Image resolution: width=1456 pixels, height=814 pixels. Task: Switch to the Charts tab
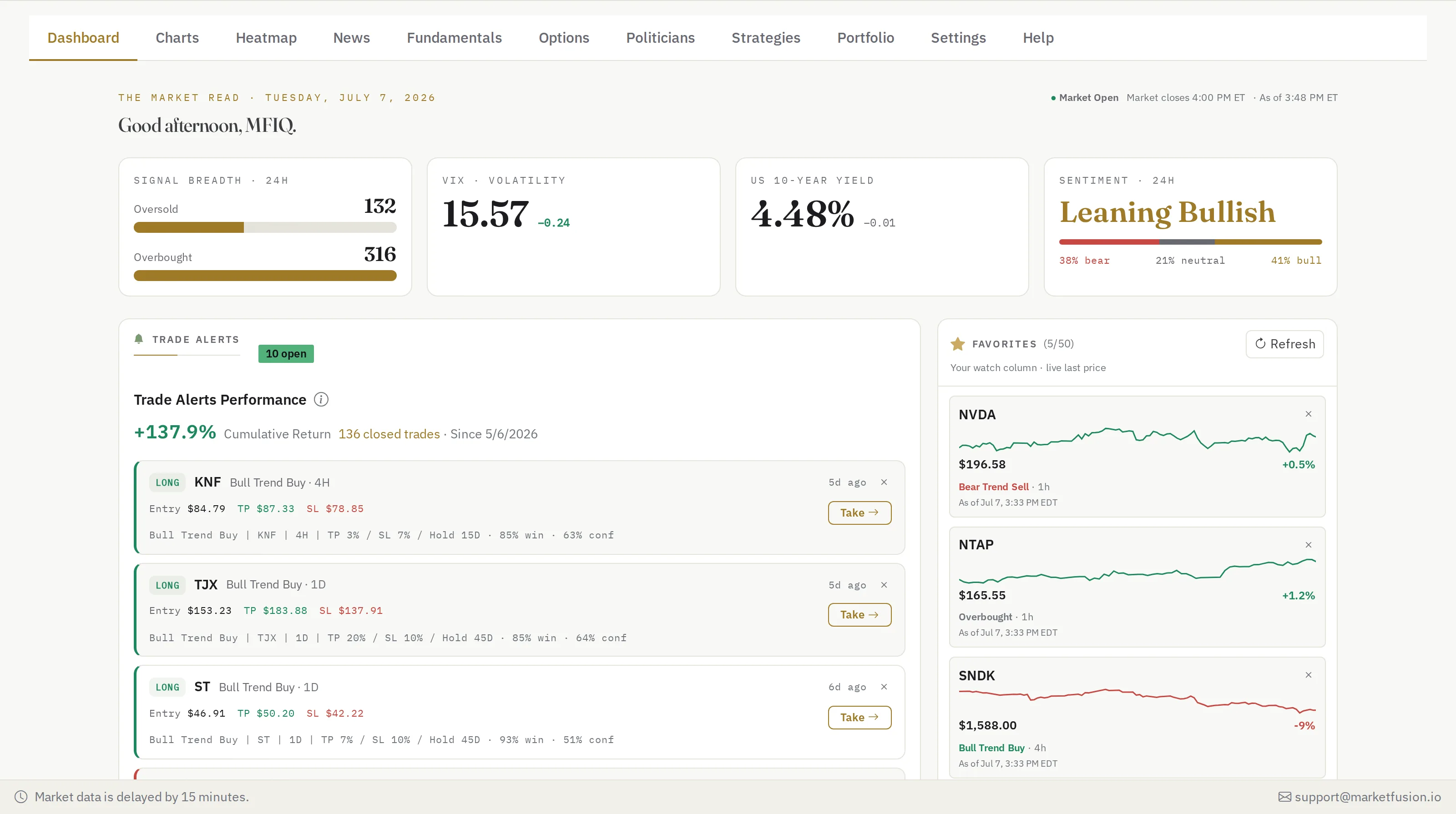[177, 38]
